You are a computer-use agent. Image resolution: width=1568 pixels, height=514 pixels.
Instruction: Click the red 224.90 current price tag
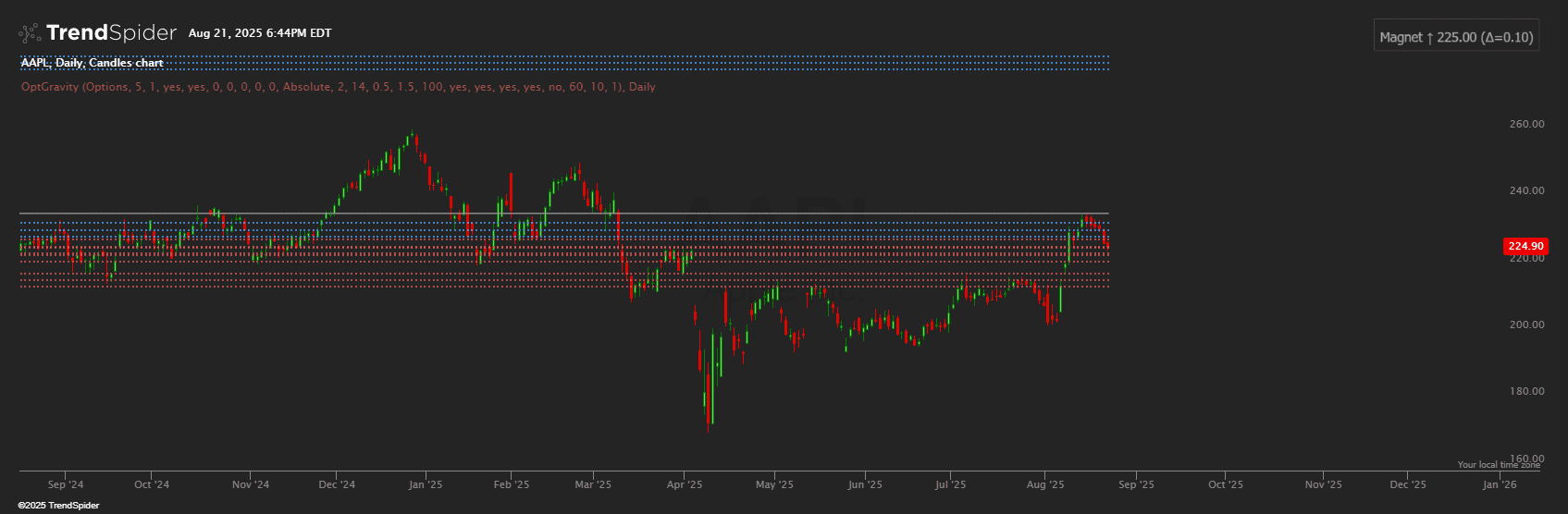pos(1525,246)
